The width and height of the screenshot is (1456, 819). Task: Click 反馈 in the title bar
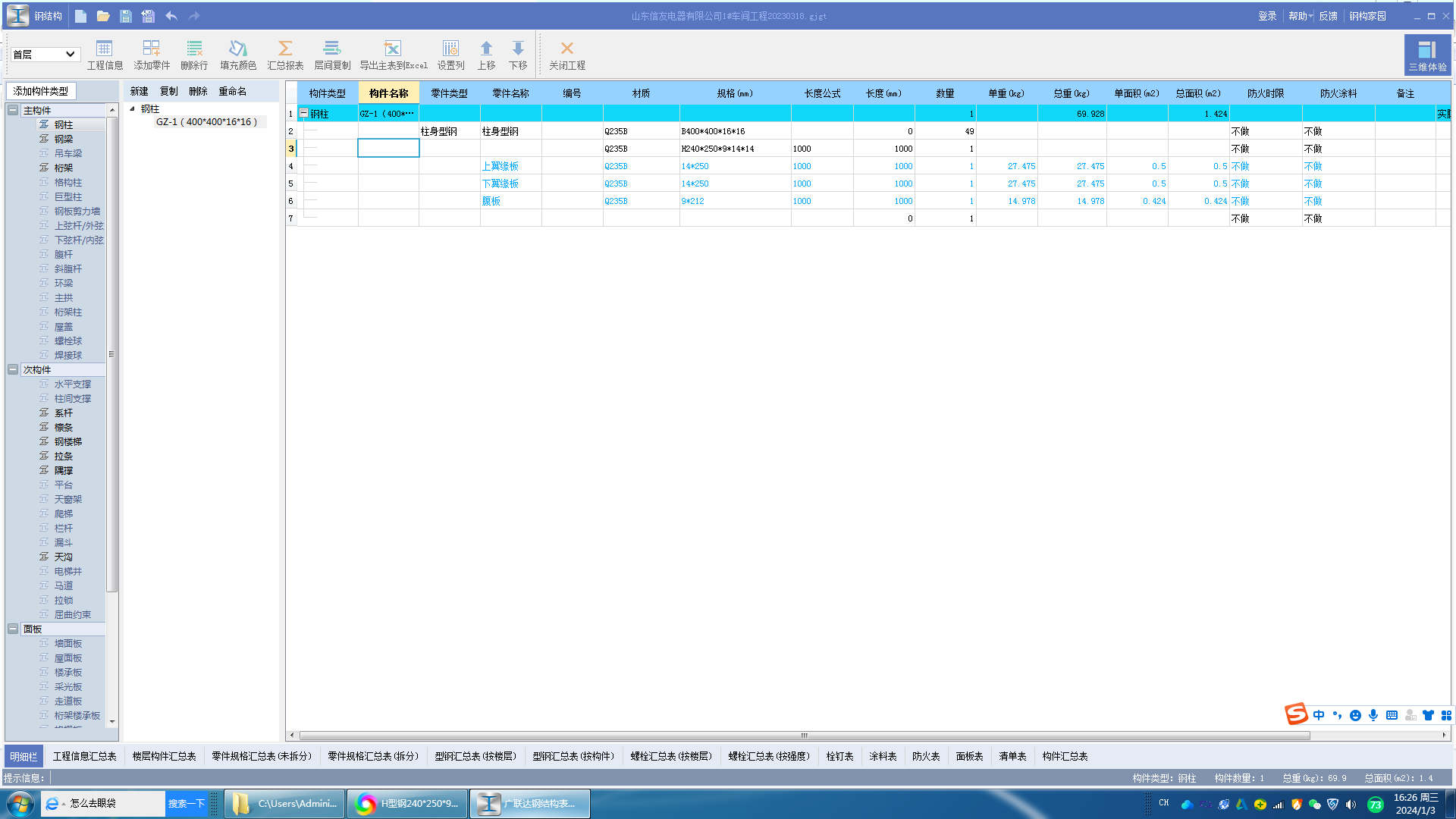[x=1328, y=16]
